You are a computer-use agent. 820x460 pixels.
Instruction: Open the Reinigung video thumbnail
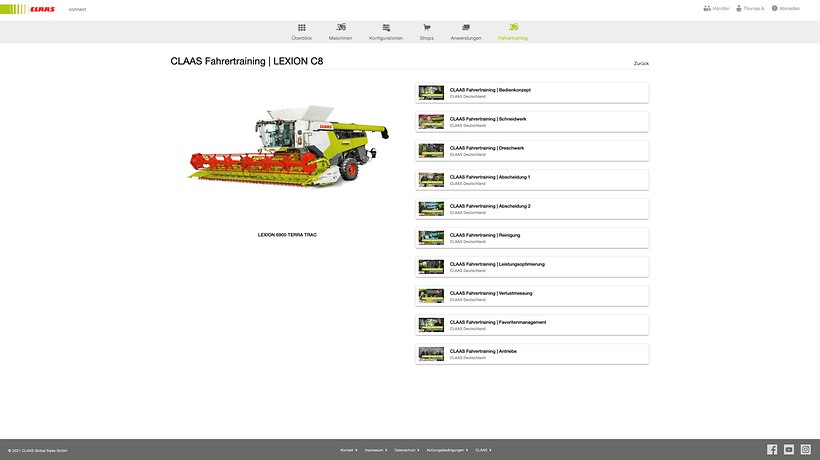(x=431, y=238)
